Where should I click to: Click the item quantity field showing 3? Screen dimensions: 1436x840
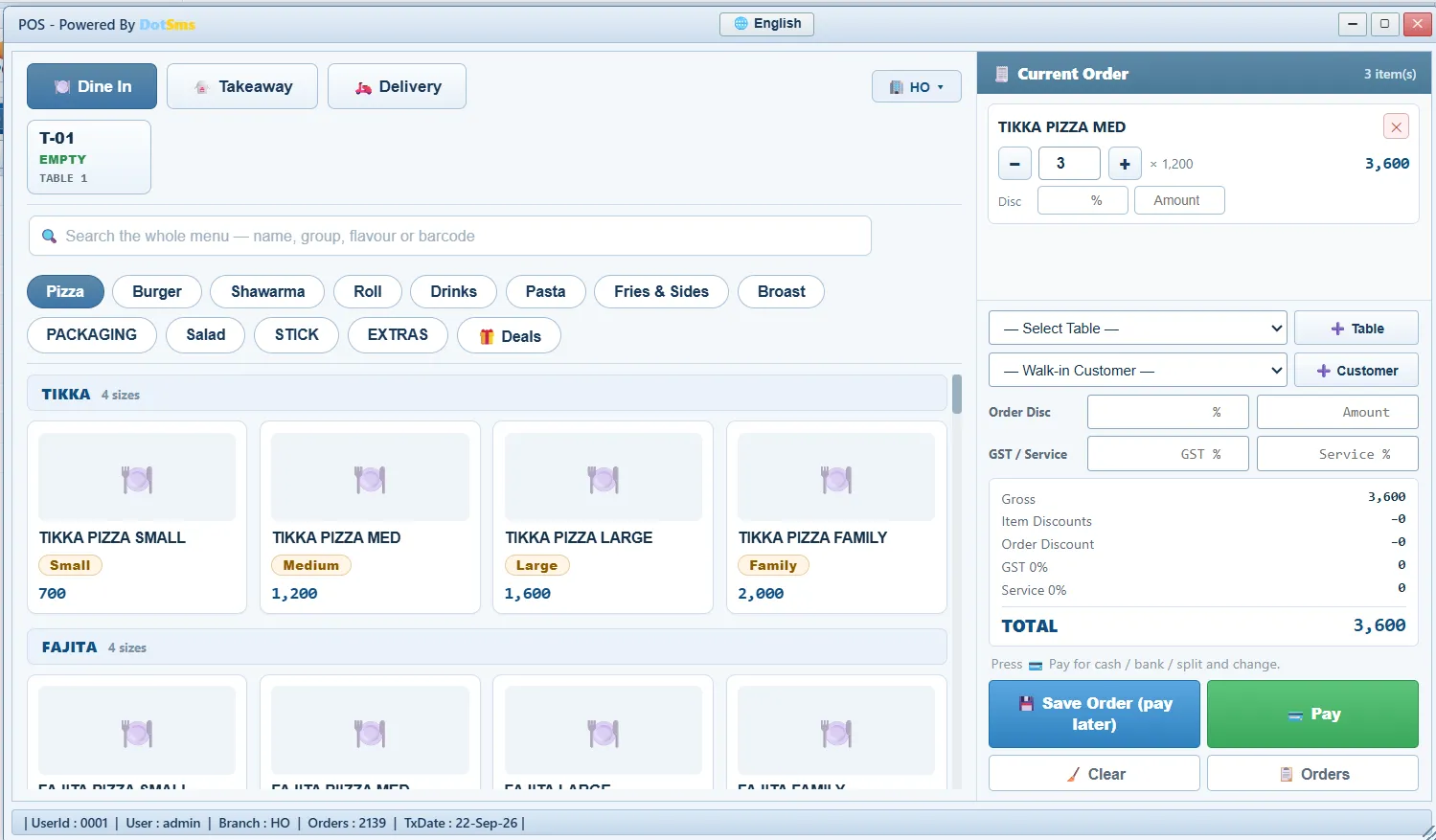[x=1069, y=164]
